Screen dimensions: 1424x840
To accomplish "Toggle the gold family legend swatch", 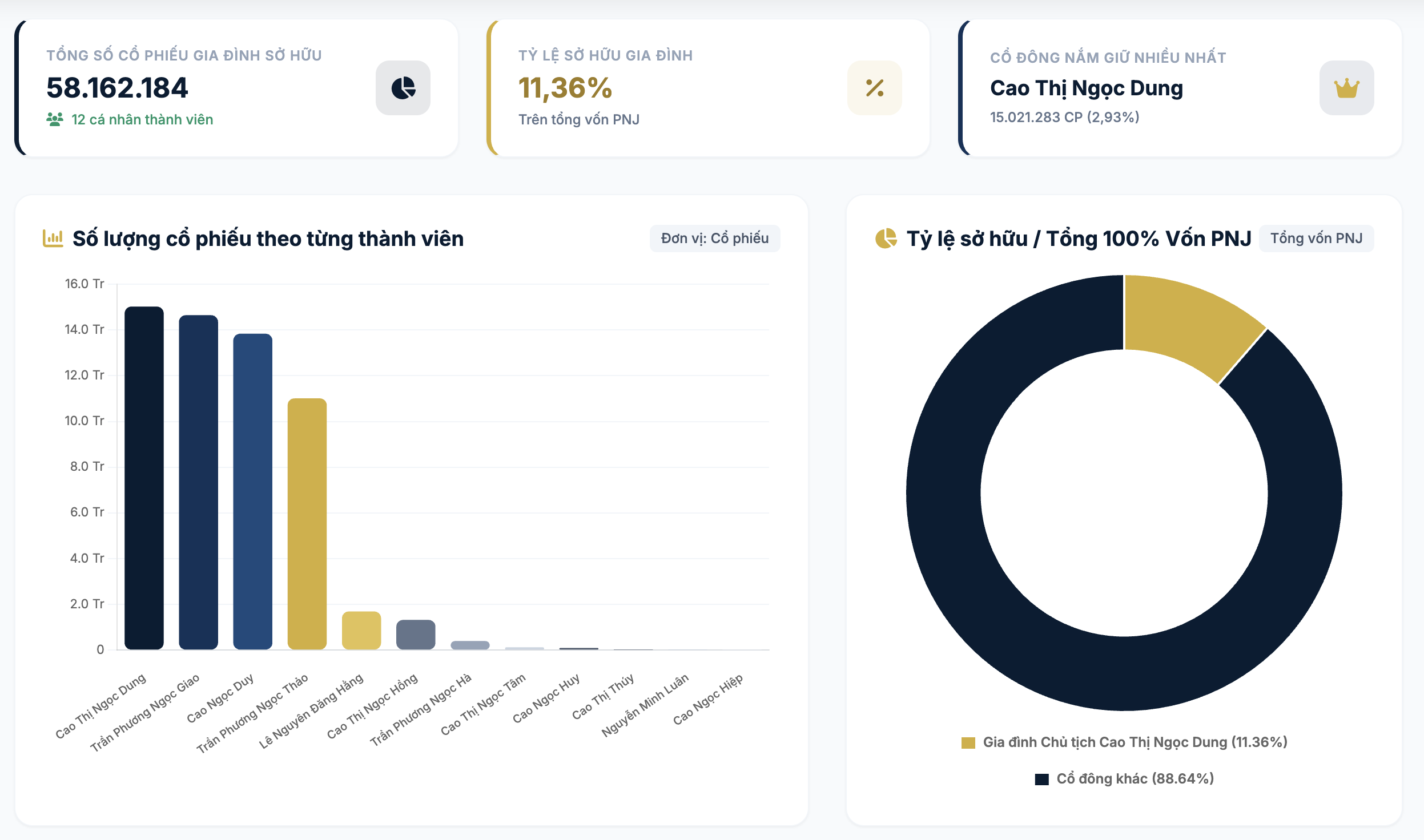I will pos(968,742).
